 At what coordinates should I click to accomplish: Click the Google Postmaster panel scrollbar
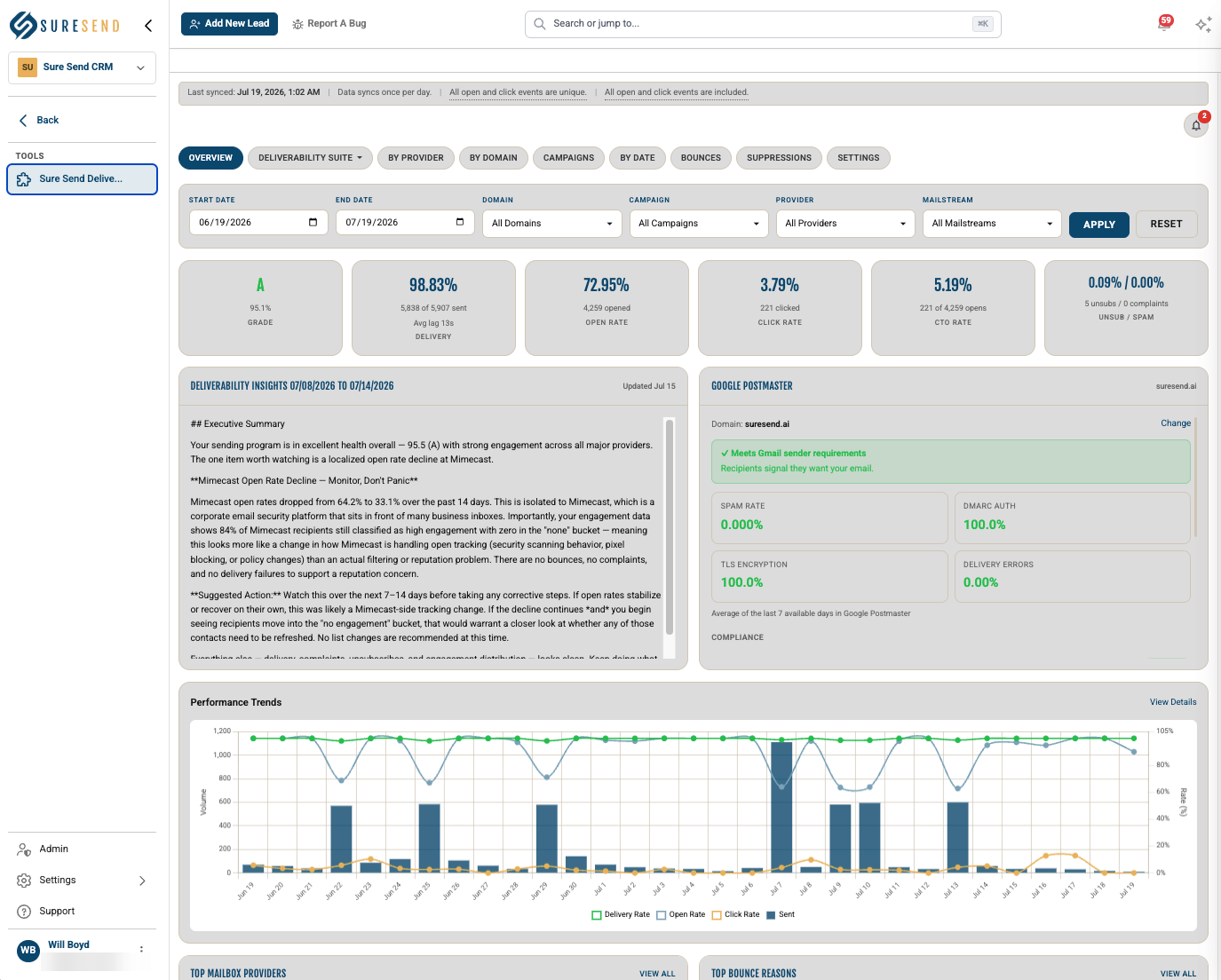click(1196, 477)
